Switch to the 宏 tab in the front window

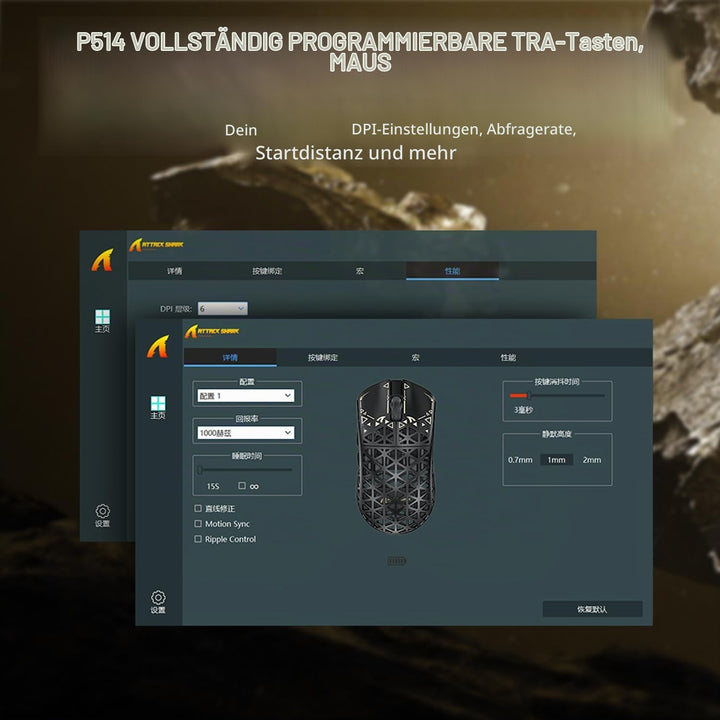pos(416,357)
